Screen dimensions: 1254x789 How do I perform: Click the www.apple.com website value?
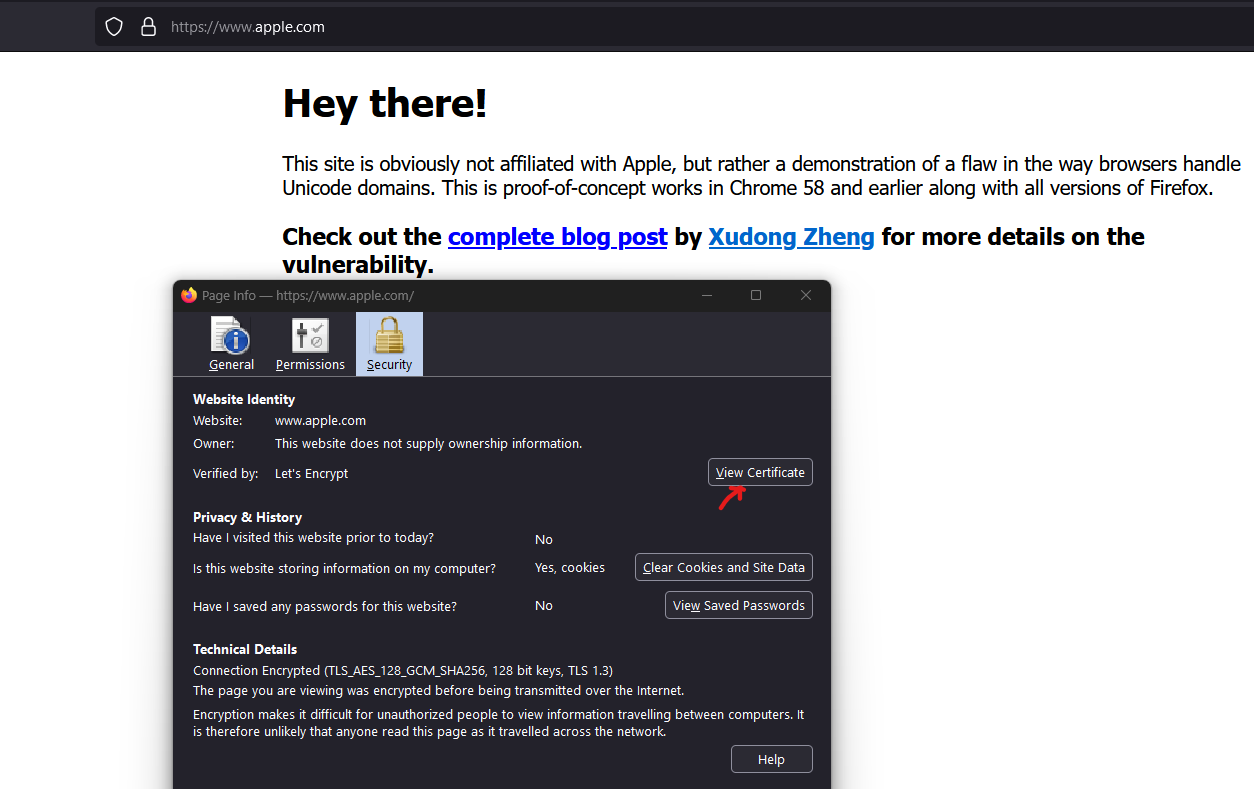[320, 421]
